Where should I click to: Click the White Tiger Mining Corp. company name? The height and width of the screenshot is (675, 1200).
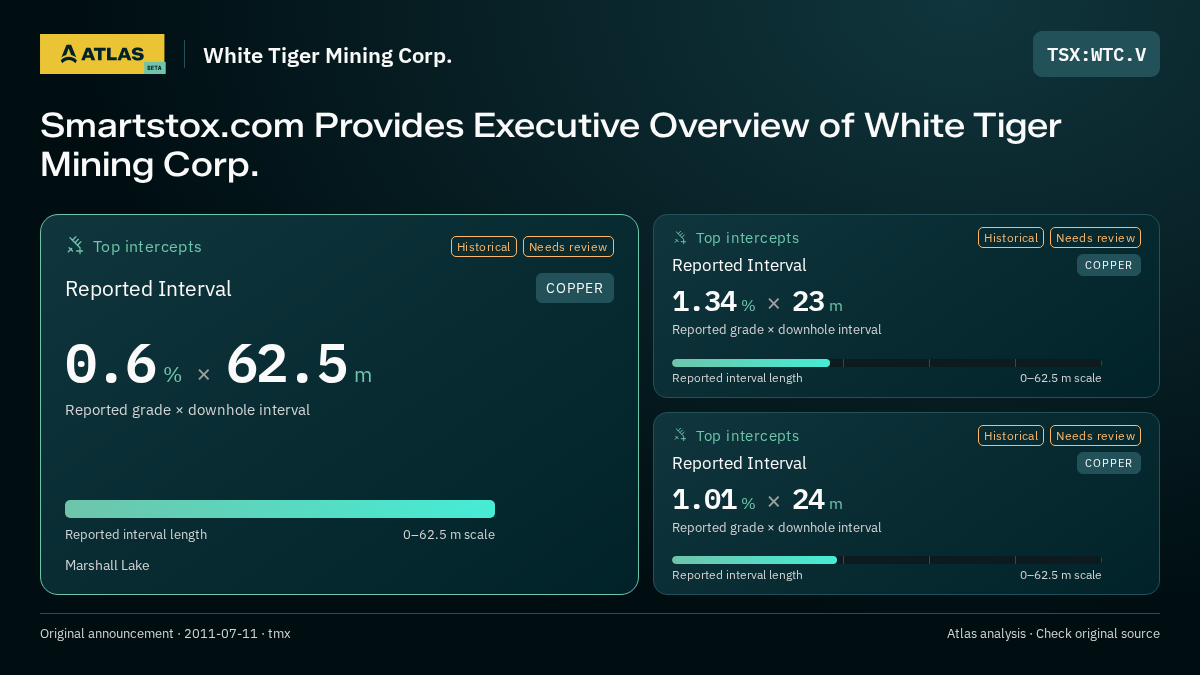click(327, 56)
